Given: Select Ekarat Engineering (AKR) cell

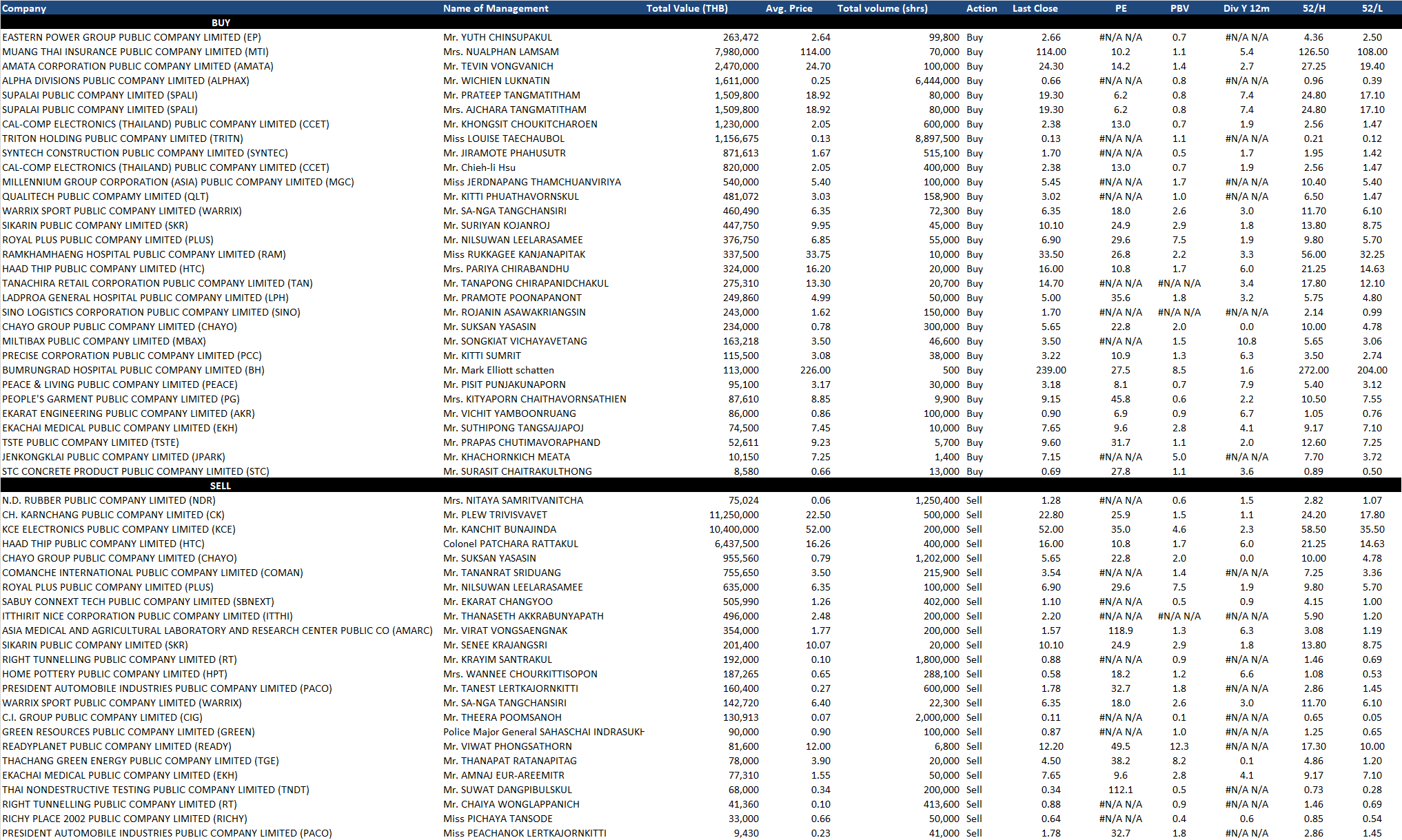Looking at the screenshot, I should click(x=128, y=413).
